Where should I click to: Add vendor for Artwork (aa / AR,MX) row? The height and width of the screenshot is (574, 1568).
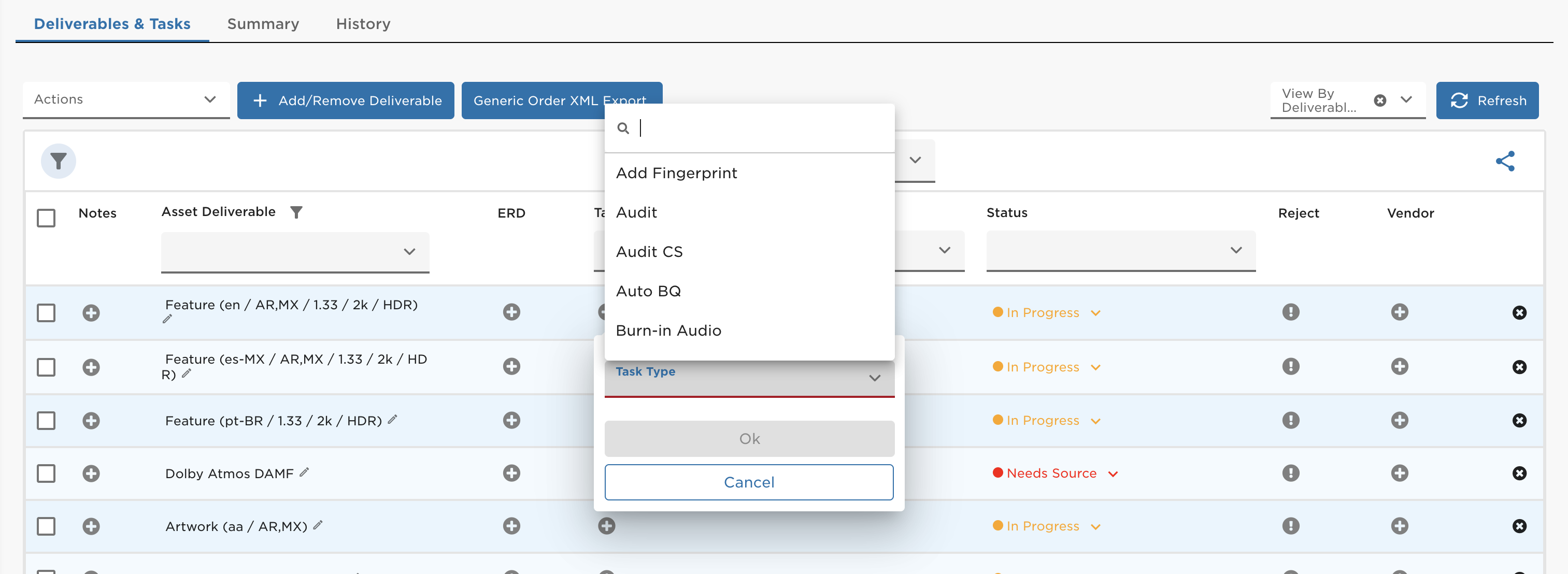click(1400, 526)
